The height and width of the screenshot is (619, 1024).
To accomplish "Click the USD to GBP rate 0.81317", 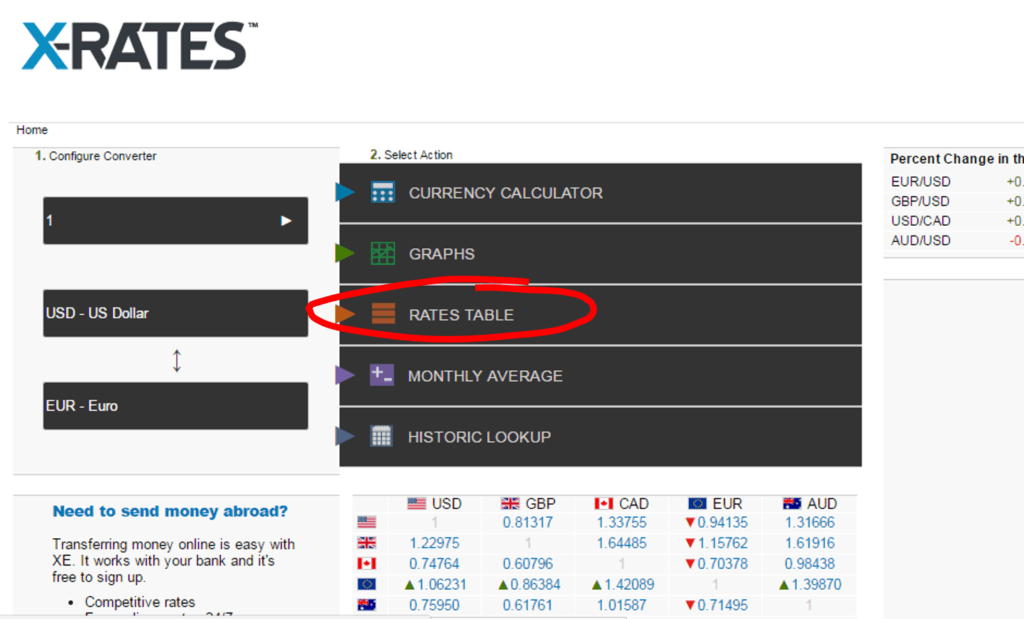I will (527, 522).
